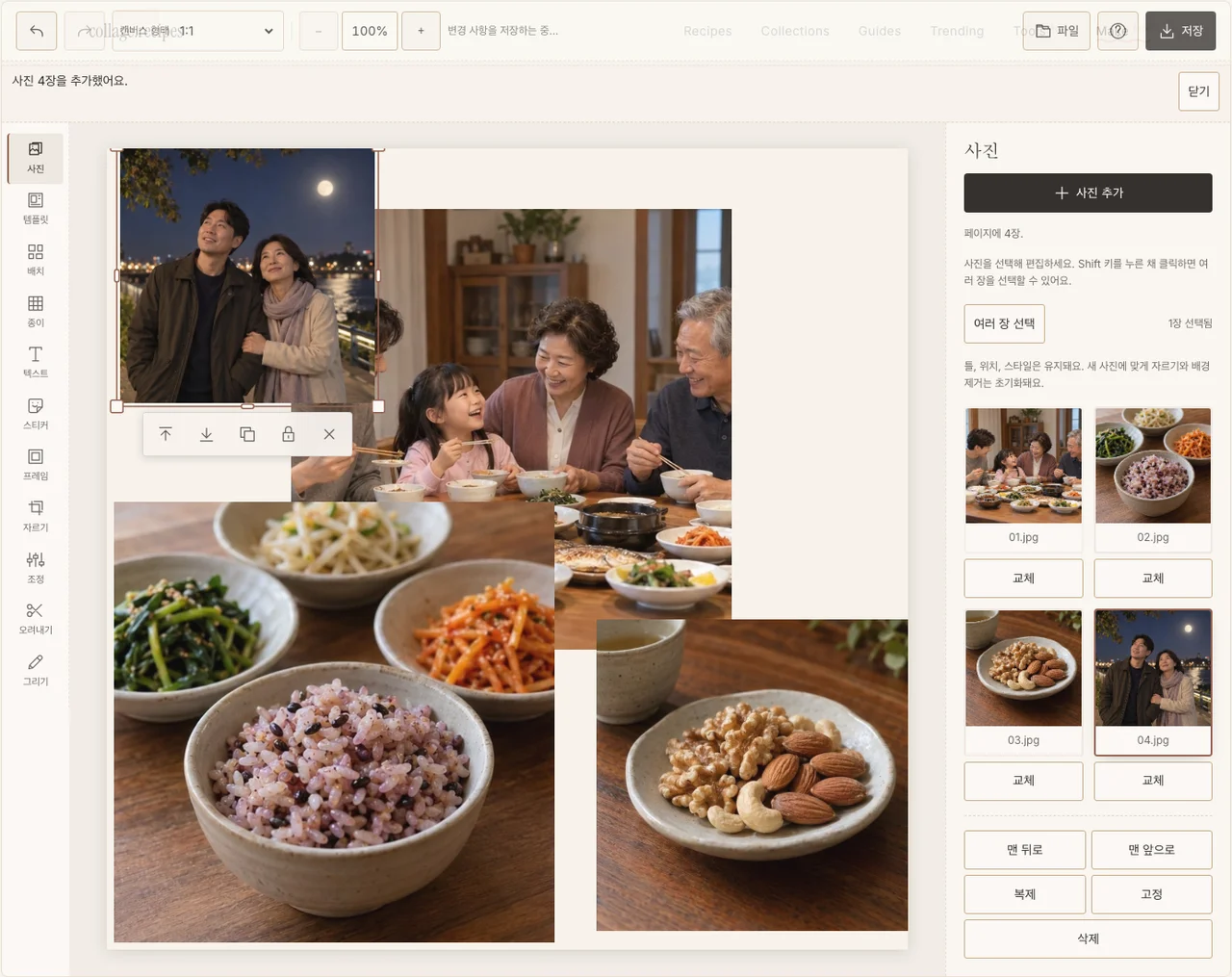Open the Recipes nav item
1232x977 pixels.
pyautogui.click(x=707, y=31)
